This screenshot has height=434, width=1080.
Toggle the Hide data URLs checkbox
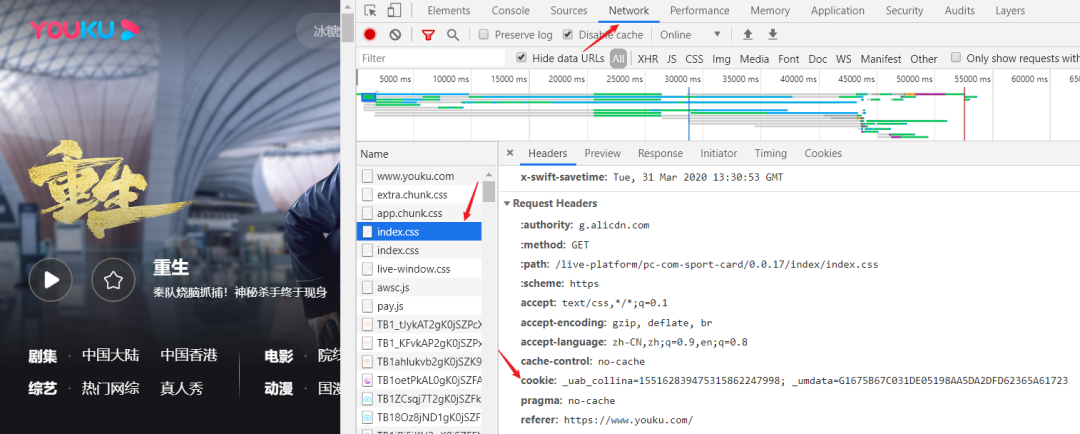pos(521,58)
